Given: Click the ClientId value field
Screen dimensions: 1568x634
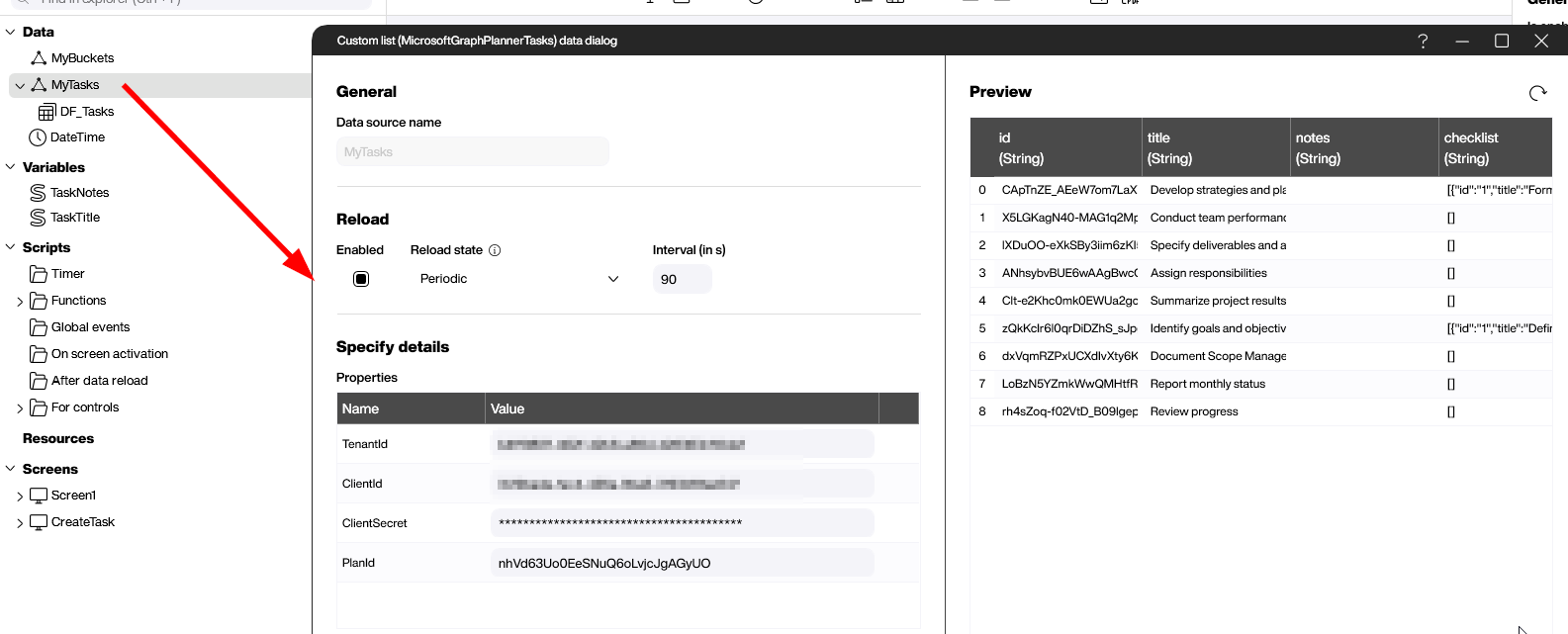Looking at the screenshot, I should coord(683,484).
